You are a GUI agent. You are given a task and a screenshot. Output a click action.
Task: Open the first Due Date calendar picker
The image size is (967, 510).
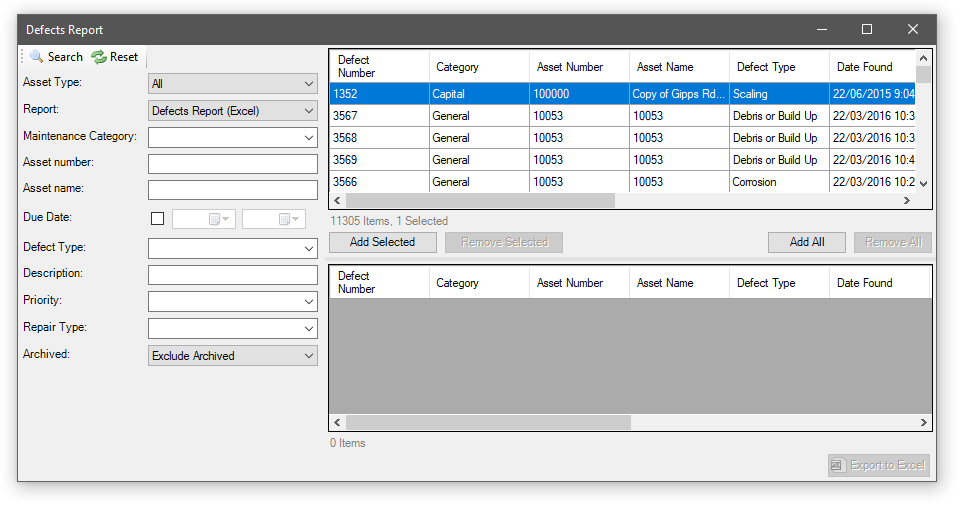(x=220, y=219)
